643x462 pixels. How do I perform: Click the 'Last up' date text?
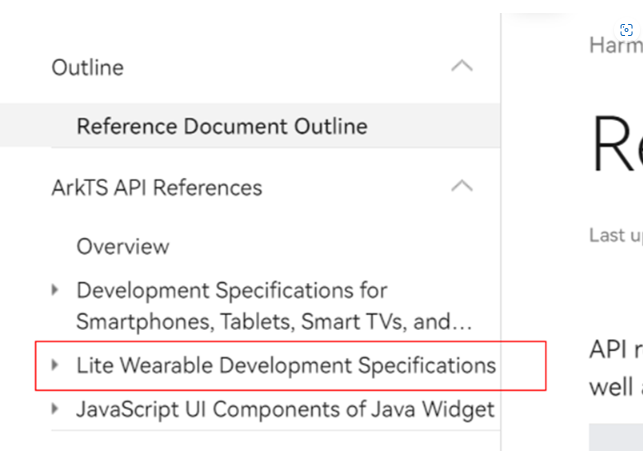615,235
